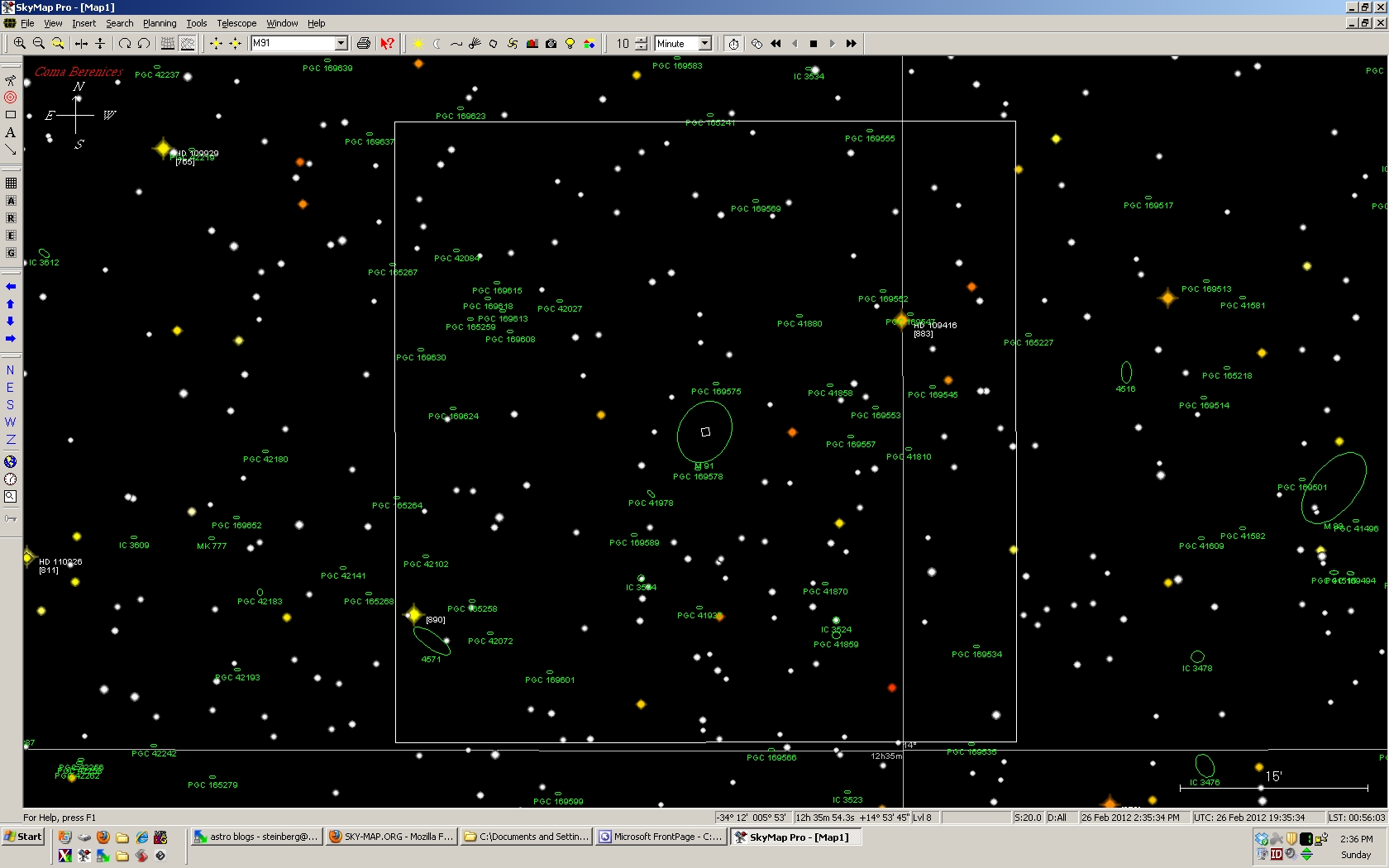The height and width of the screenshot is (868, 1389).
Task: Open the View menu
Action: pyautogui.click(x=53, y=23)
